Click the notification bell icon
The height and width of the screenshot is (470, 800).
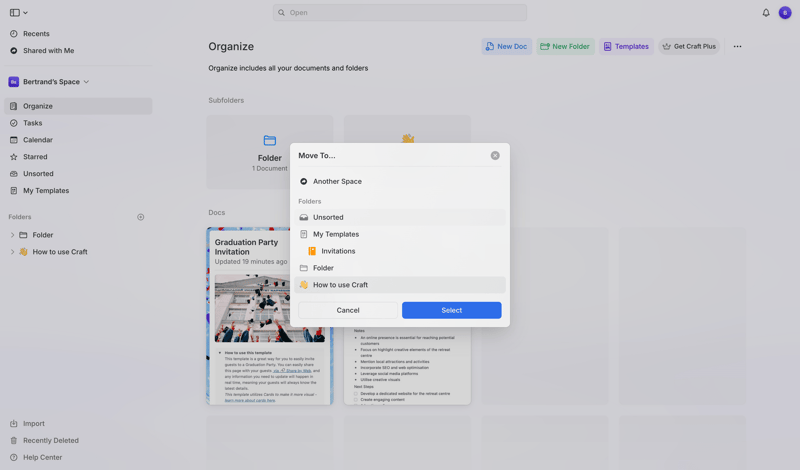[x=766, y=13]
